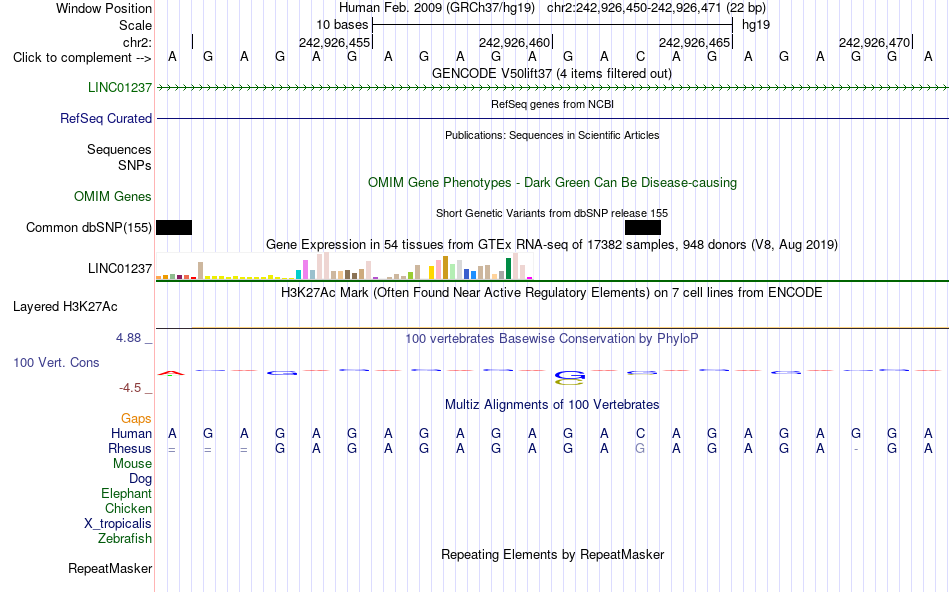Click the SNPs publications track label
This screenshot has width=950, height=592.
coord(135,165)
